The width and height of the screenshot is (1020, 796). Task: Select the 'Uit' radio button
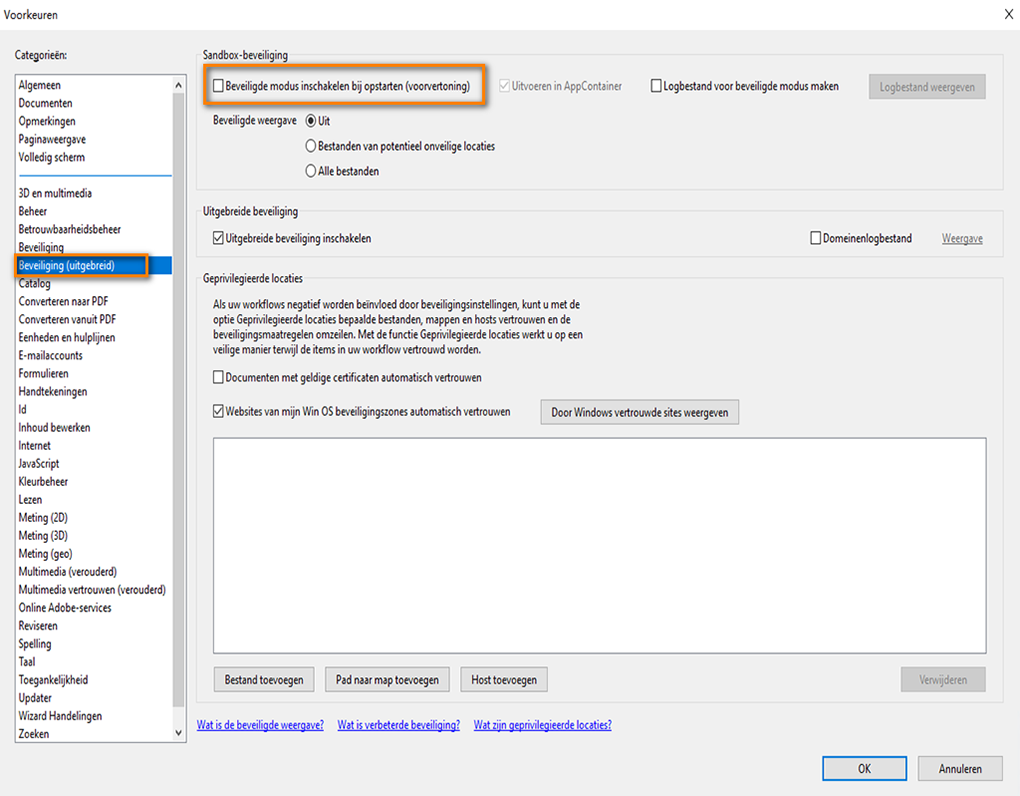click(311, 122)
